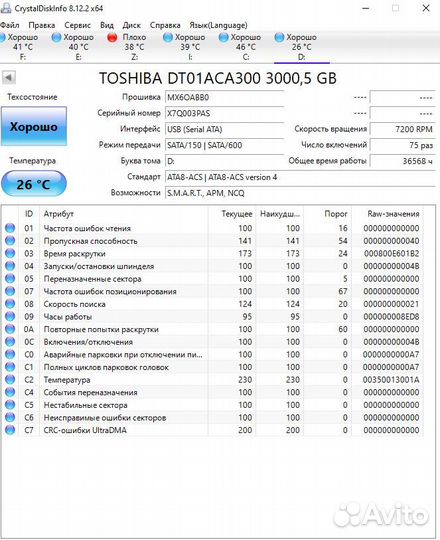The height and width of the screenshot is (540, 440).
Task: Click raw value 000800E601B2
Action: coord(391,253)
